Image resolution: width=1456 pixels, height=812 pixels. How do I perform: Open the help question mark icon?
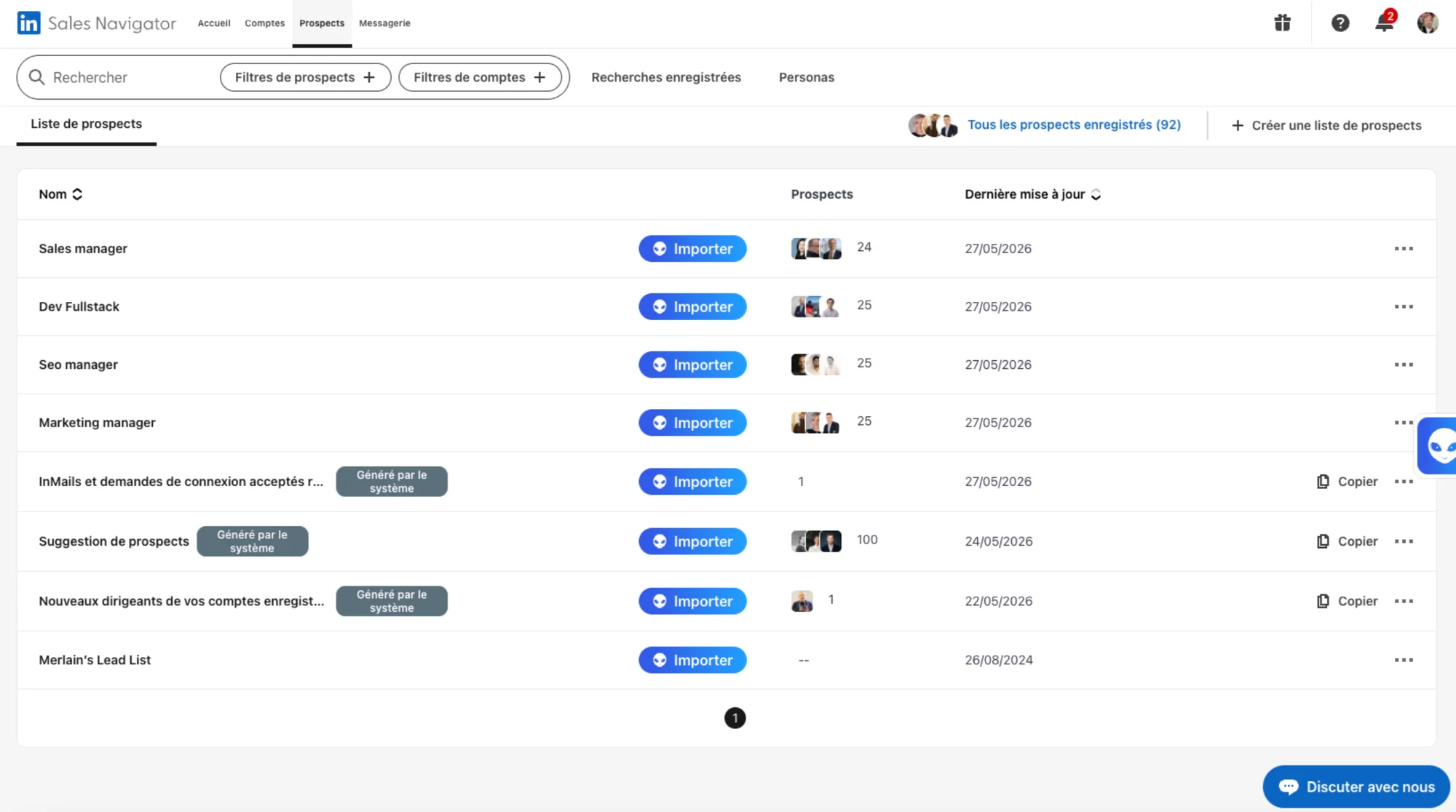[1340, 23]
